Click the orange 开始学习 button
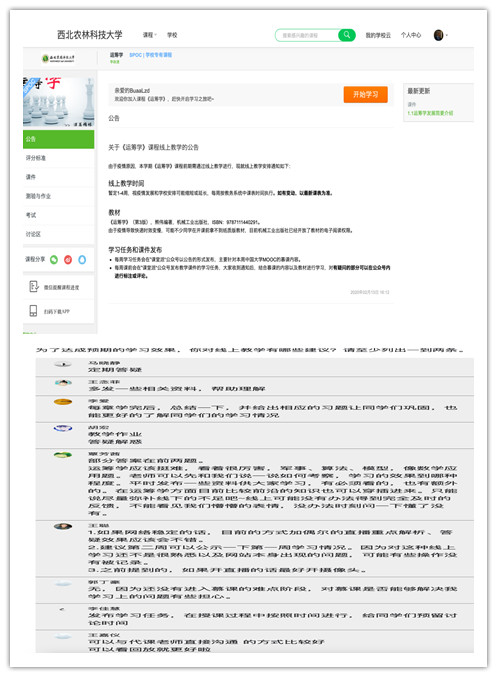This screenshot has height=677, width=497. (x=365, y=95)
